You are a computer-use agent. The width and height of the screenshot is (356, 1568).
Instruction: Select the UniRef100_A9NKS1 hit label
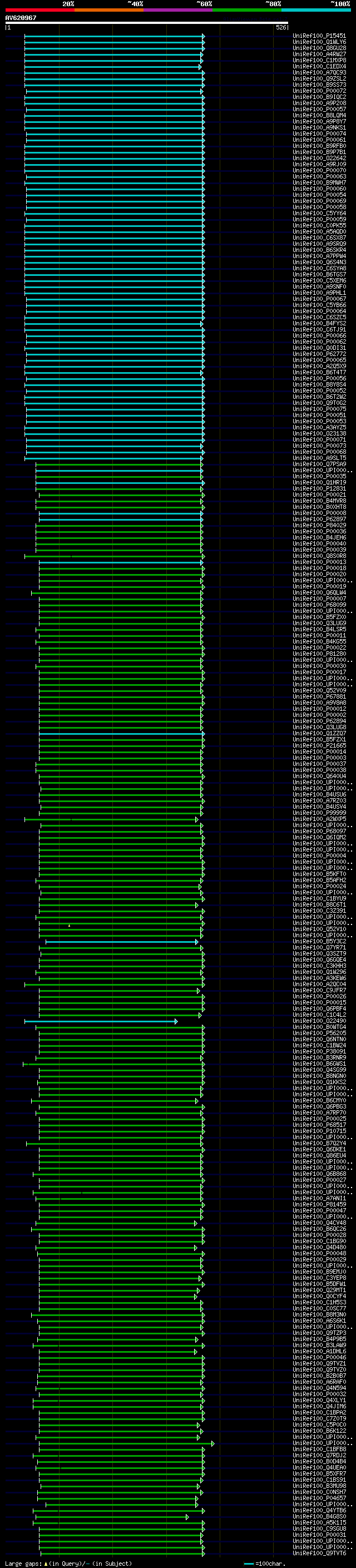[319, 128]
